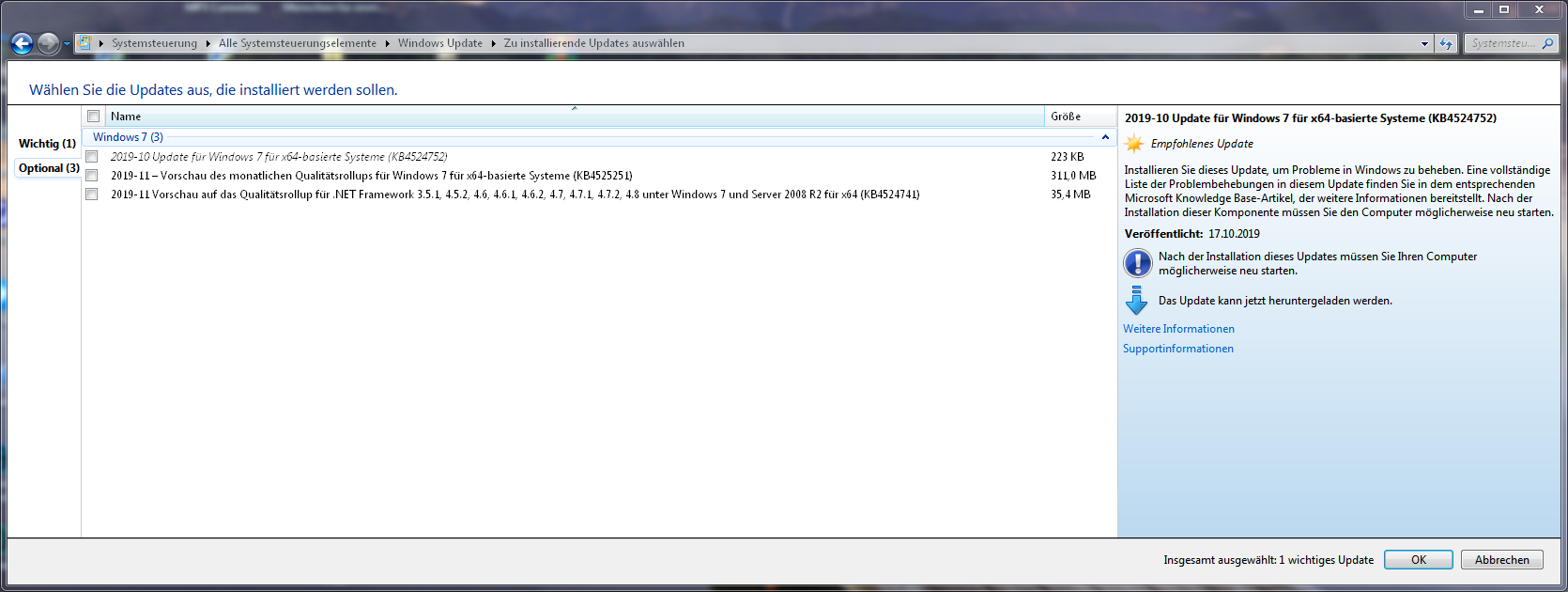The width and height of the screenshot is (1568, 592).
Task: Click the Veröffentlicht date 17.10.2019
Action: (x=1234, y=234)
